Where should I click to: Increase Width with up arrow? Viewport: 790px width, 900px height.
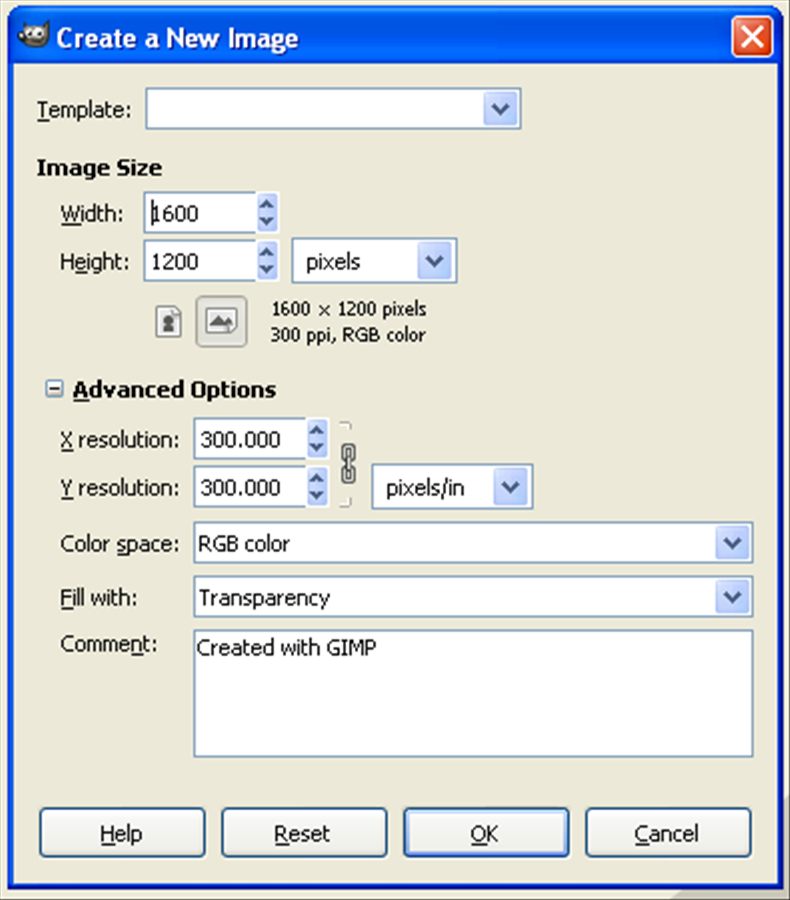[267, 204]
